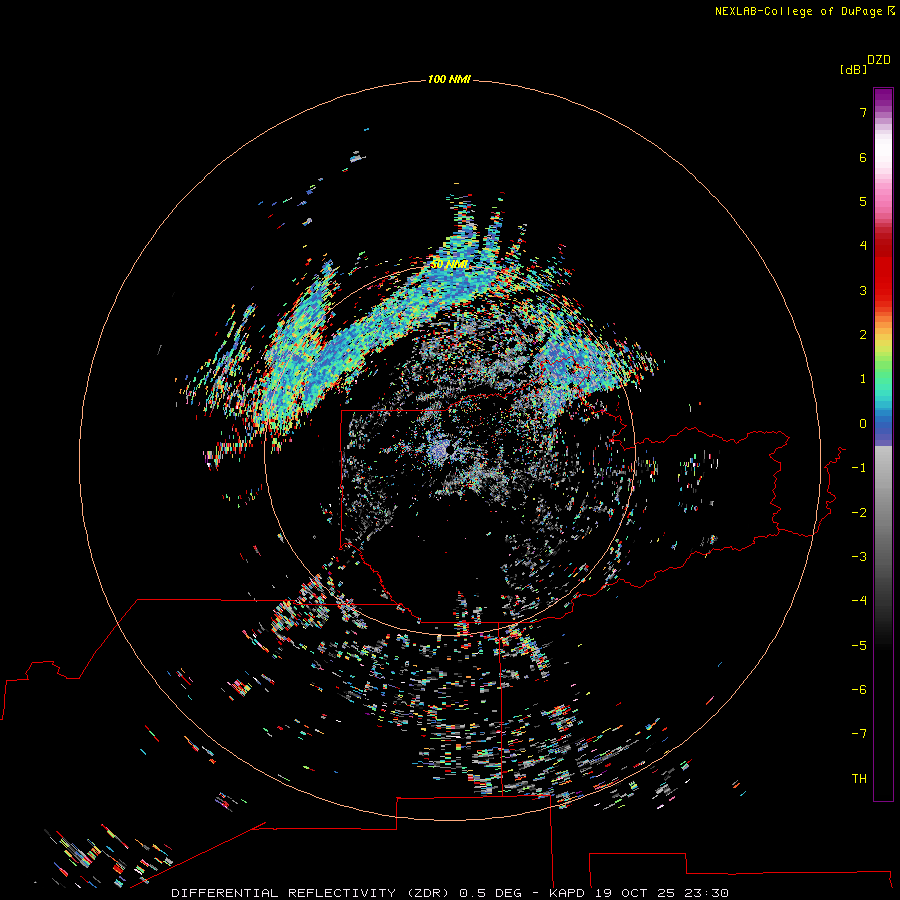This screenshot has width=900, height=900.
Task: Click the legend value 5
Action: (x=863, y=201)
